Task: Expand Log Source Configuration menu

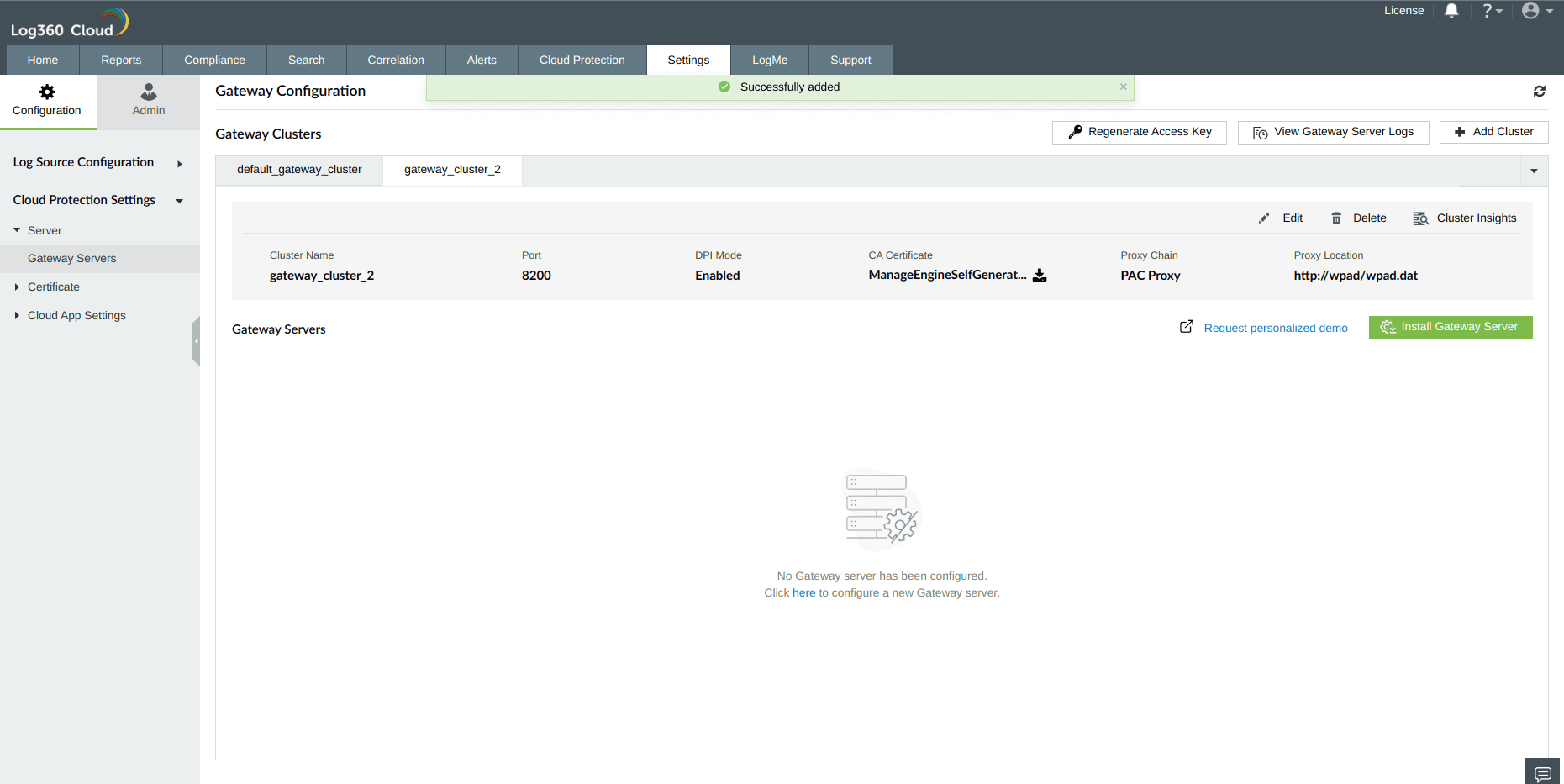Action: 97,163
